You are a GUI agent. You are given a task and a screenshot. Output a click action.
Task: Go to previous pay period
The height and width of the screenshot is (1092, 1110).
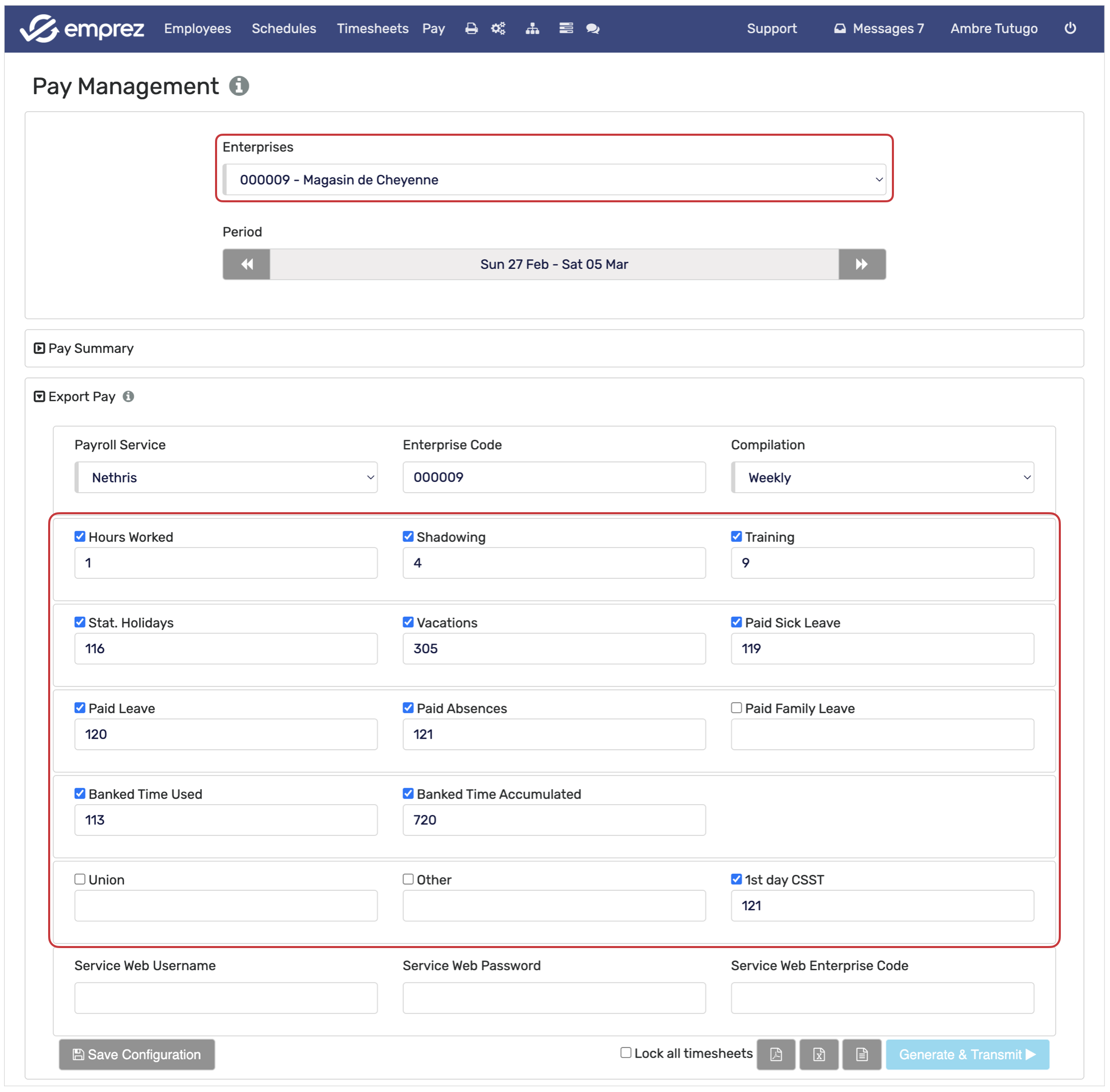tap(247, 264)
